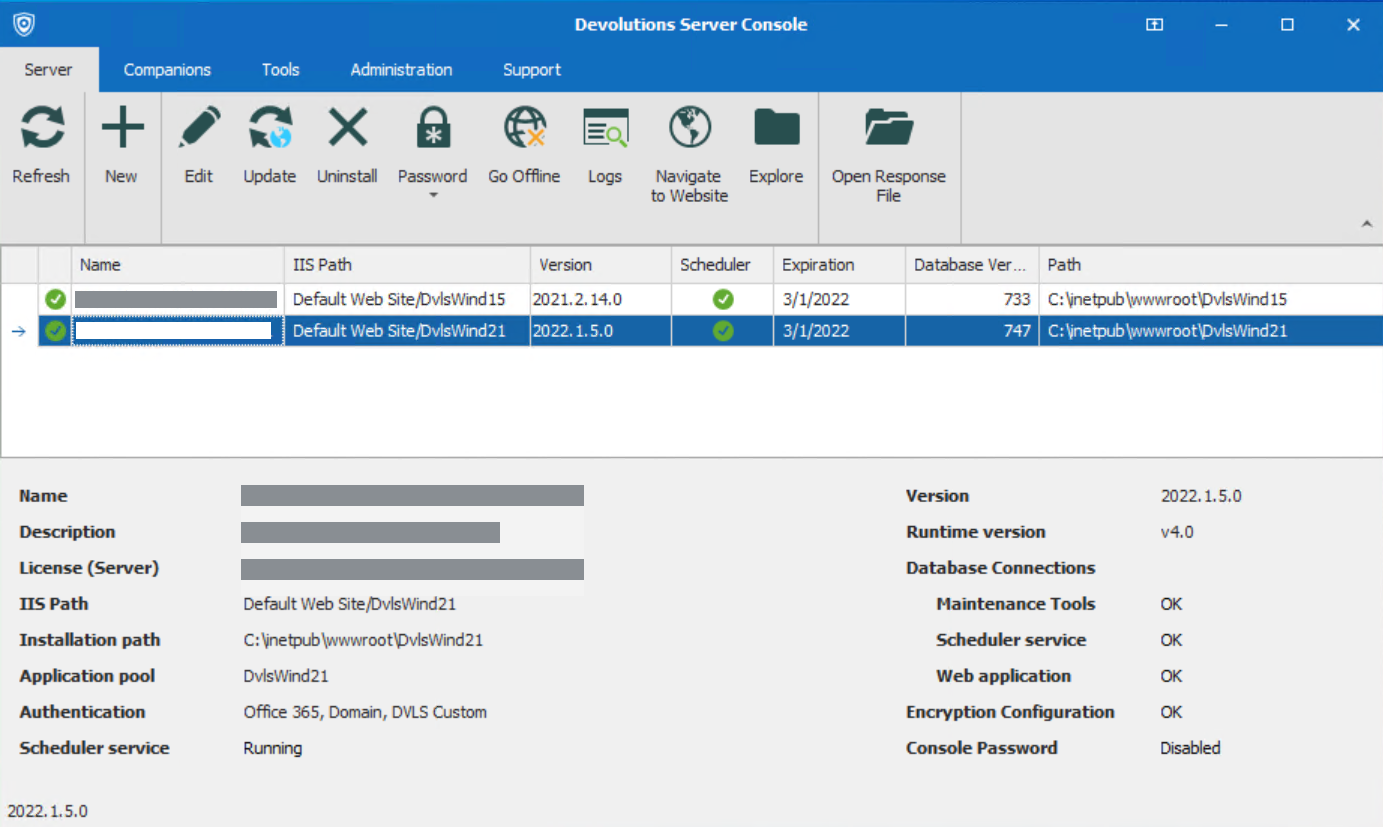Select the DvlsWind15 server row
The width and height of the screenshot is (1383, 827).
(x=410, y=299)
